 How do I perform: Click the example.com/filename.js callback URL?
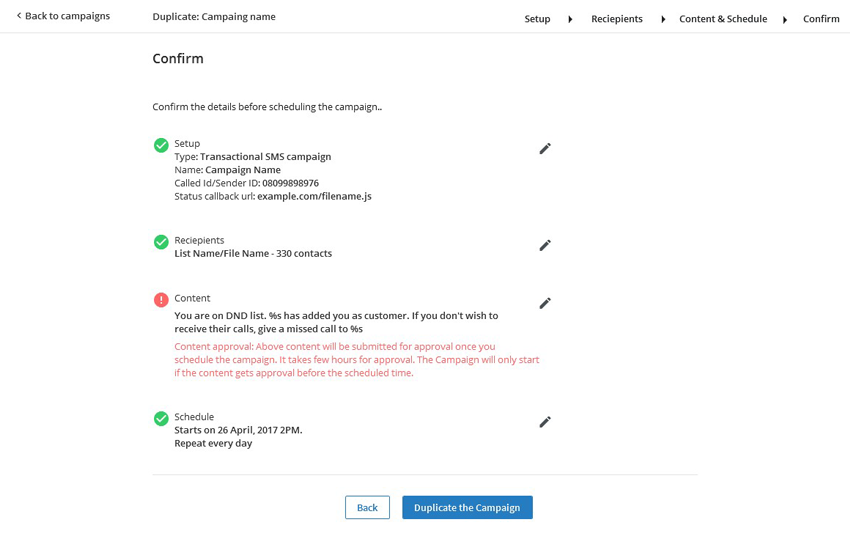(x=314, y=196)
